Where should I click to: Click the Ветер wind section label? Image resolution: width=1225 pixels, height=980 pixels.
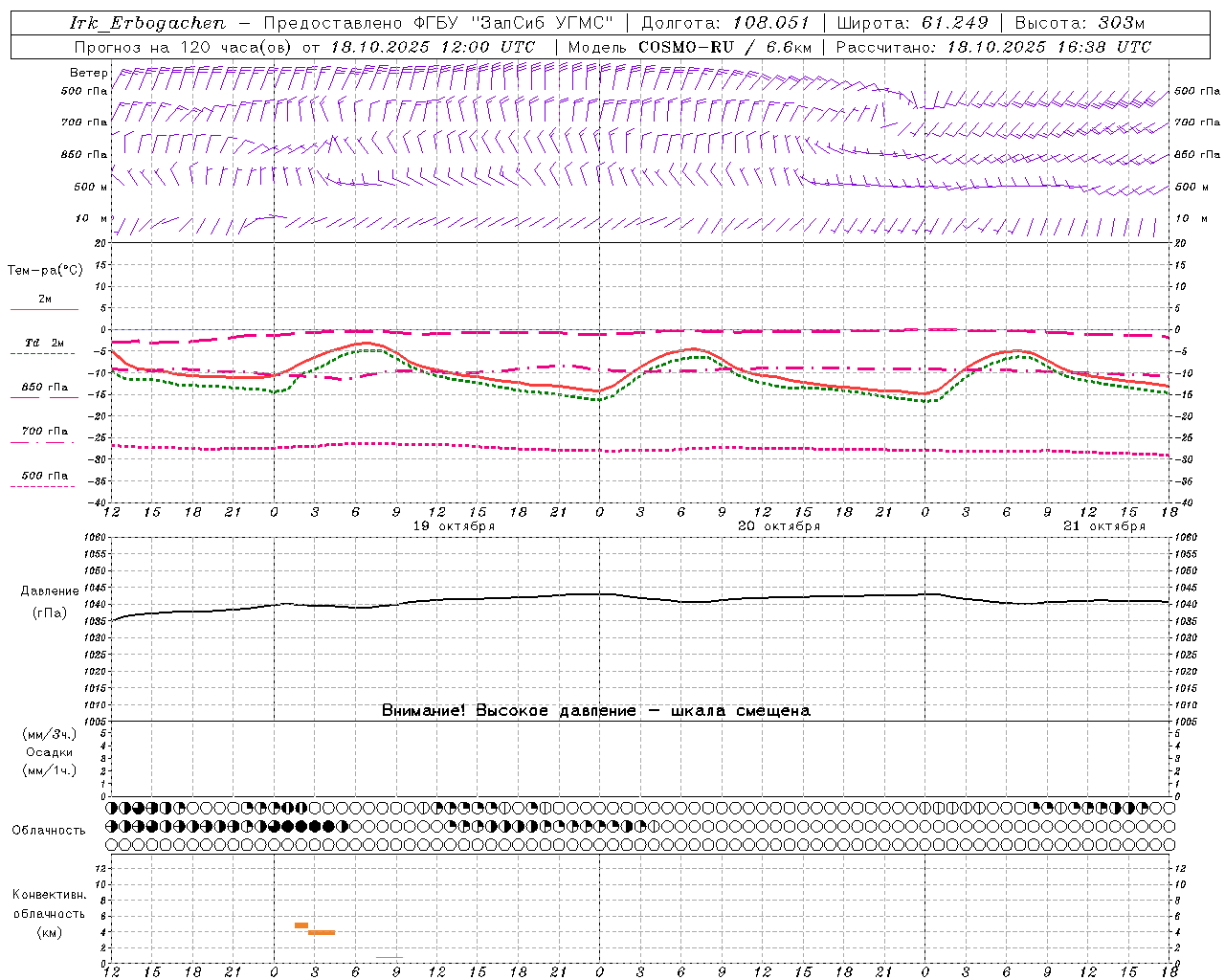[x=88, y=73]
